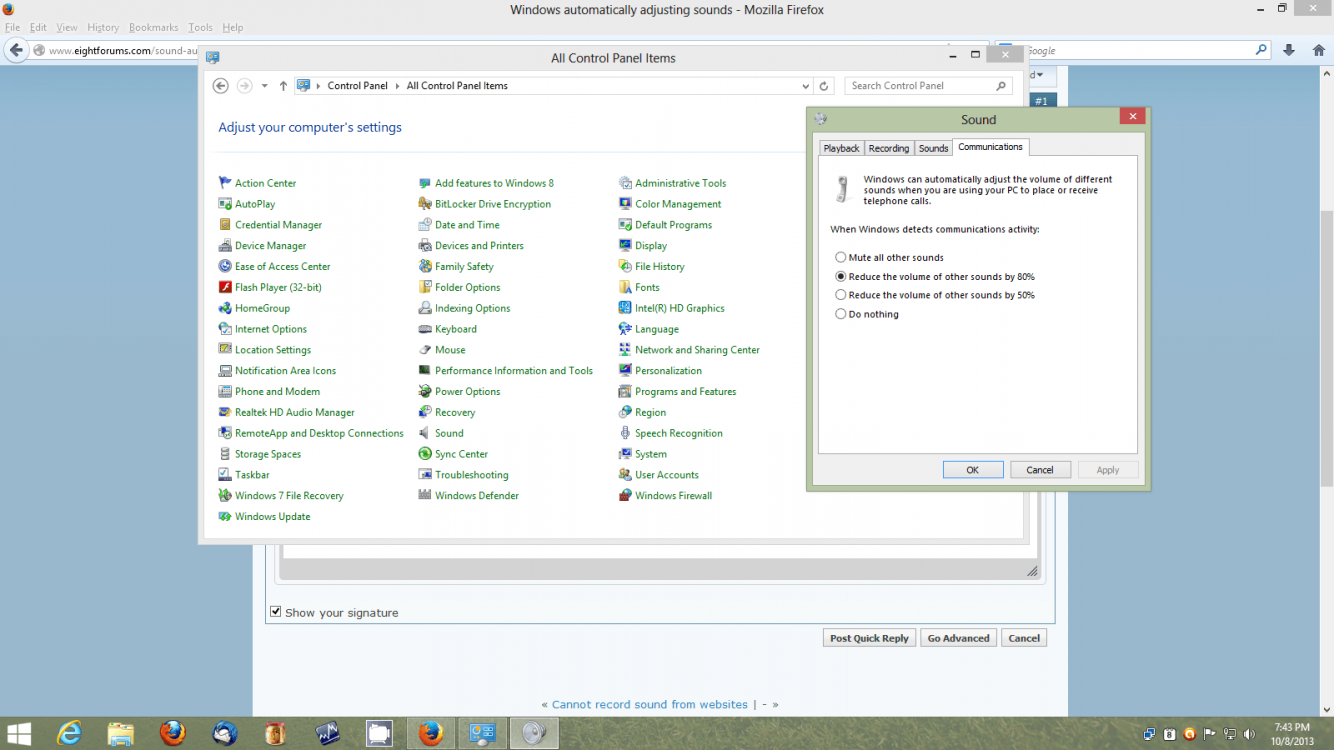1334x750 pixels.
Task: Open the Realtek HD Audio Manager icon
Action: [225, 412]
